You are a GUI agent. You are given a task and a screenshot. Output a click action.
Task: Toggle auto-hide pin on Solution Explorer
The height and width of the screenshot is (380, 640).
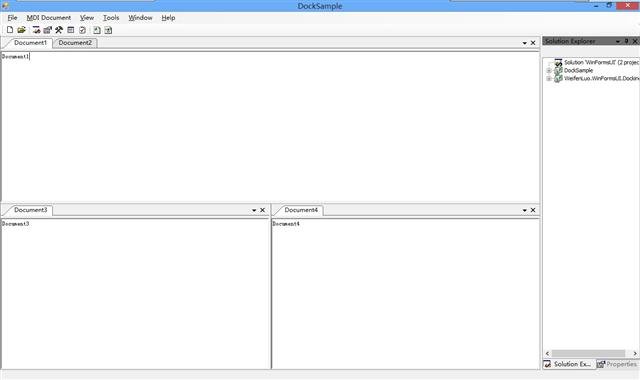coord(627,41)
